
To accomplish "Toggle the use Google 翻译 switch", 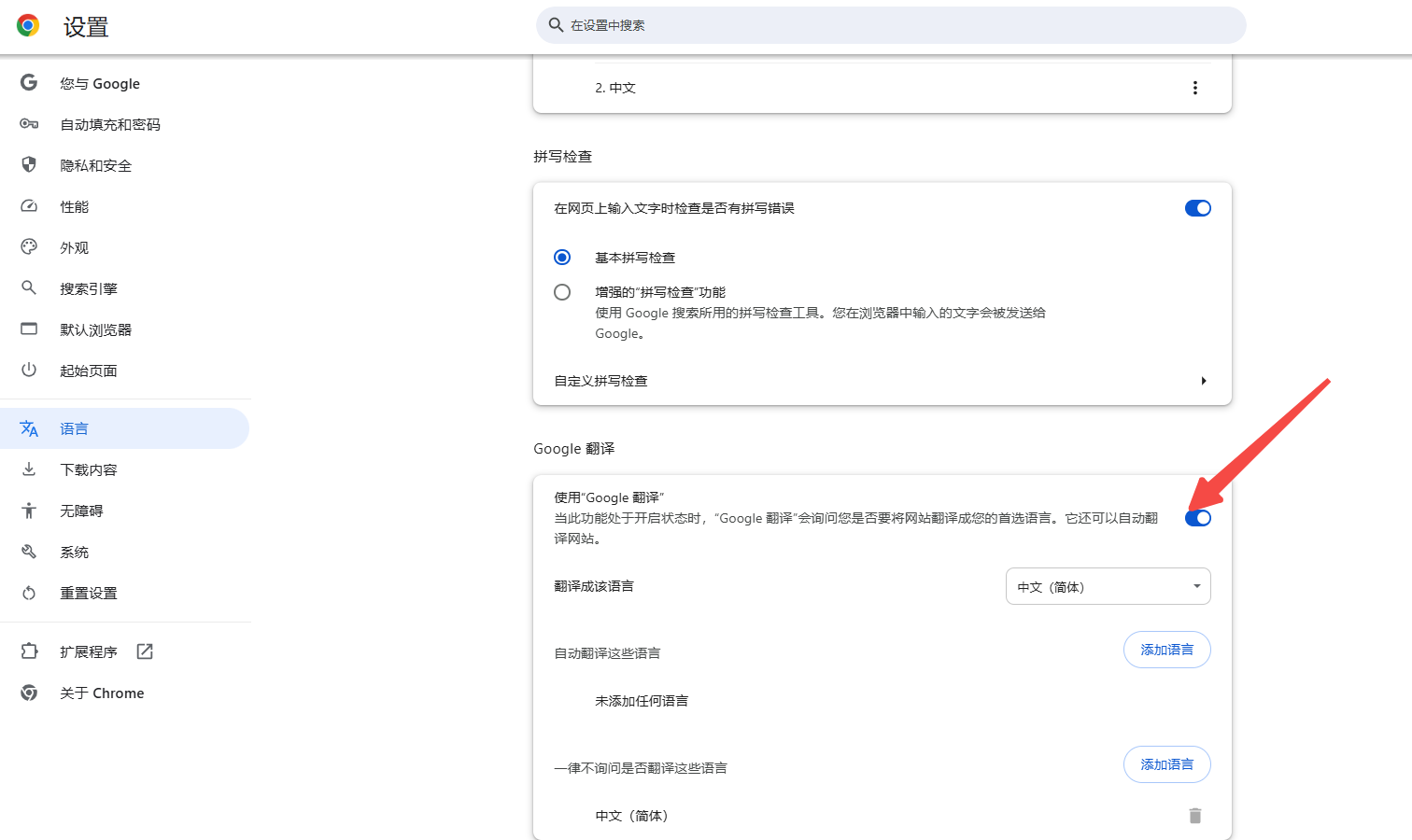I will (1197, 518).
